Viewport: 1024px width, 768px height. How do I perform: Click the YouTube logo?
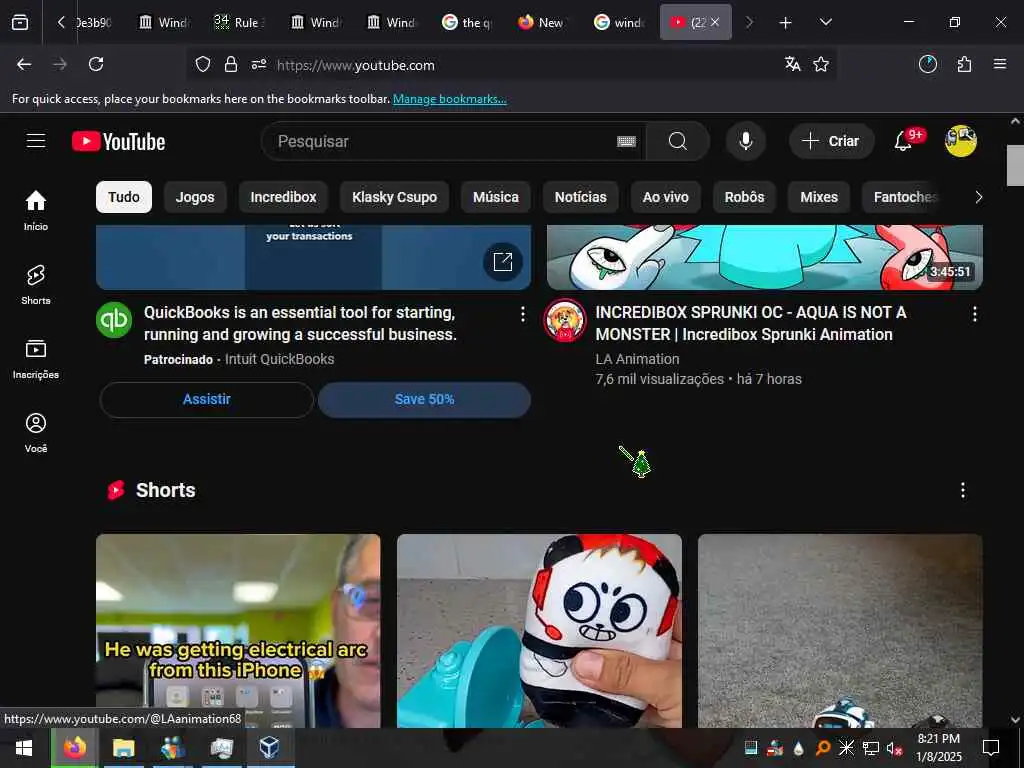tap(118, 141)
